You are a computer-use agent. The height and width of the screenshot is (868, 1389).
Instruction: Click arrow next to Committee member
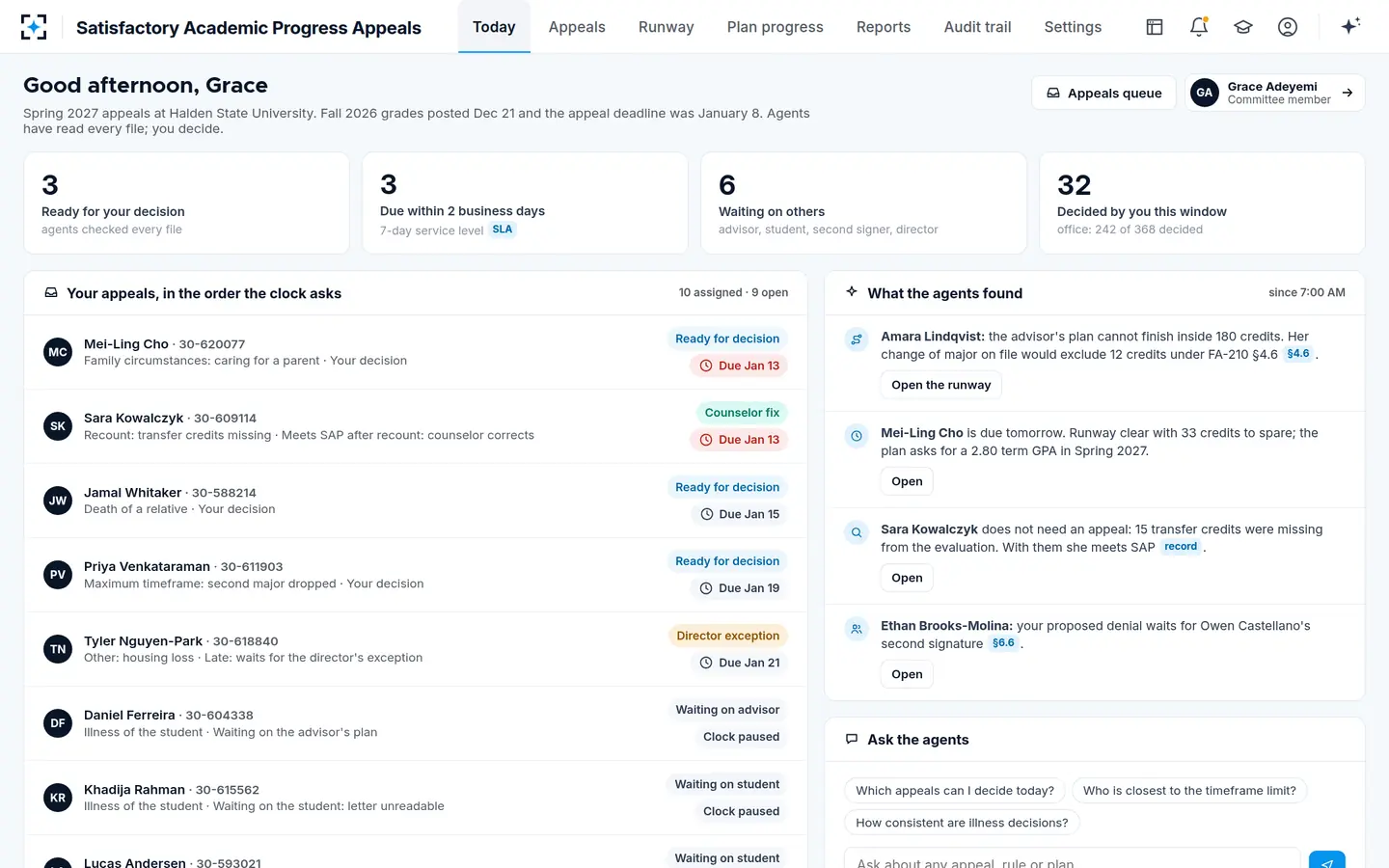click(1348, 93)
